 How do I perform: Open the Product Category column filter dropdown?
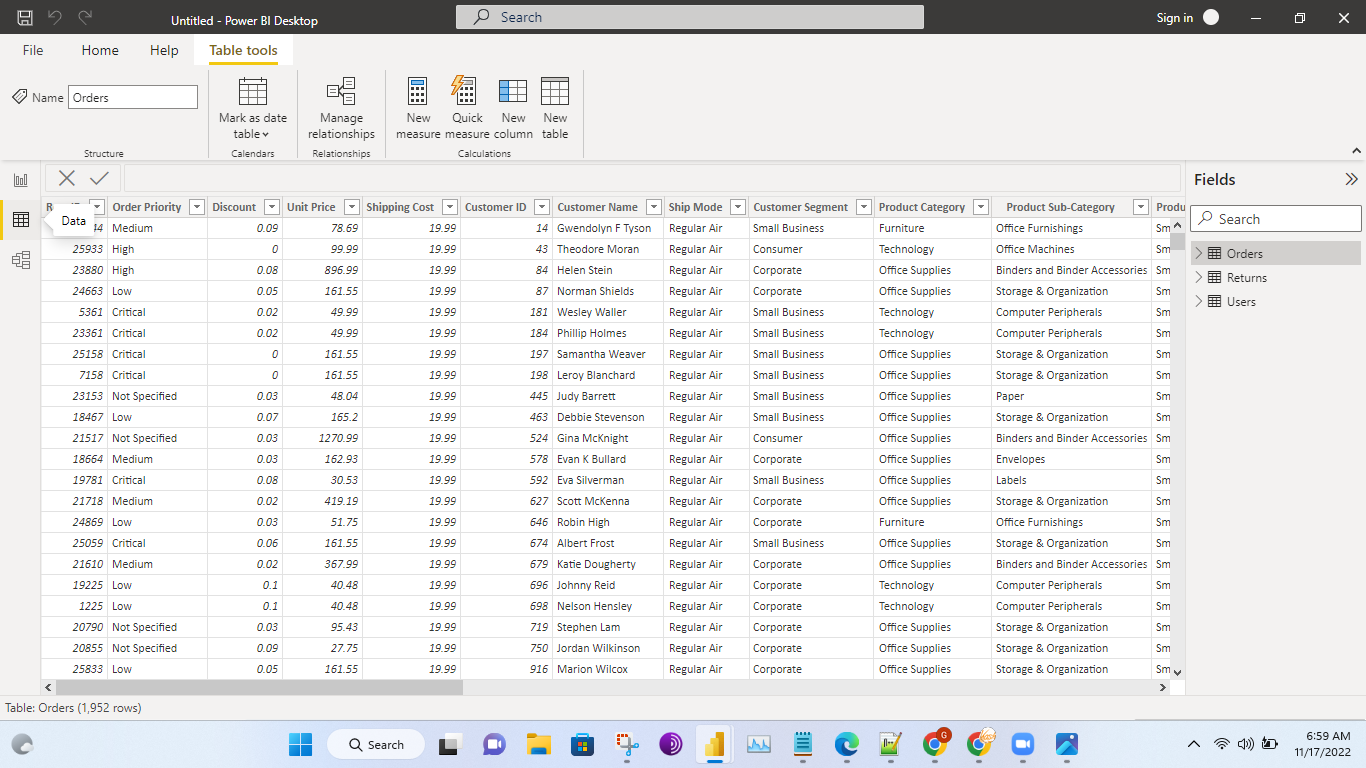click(x=981, y=207)
